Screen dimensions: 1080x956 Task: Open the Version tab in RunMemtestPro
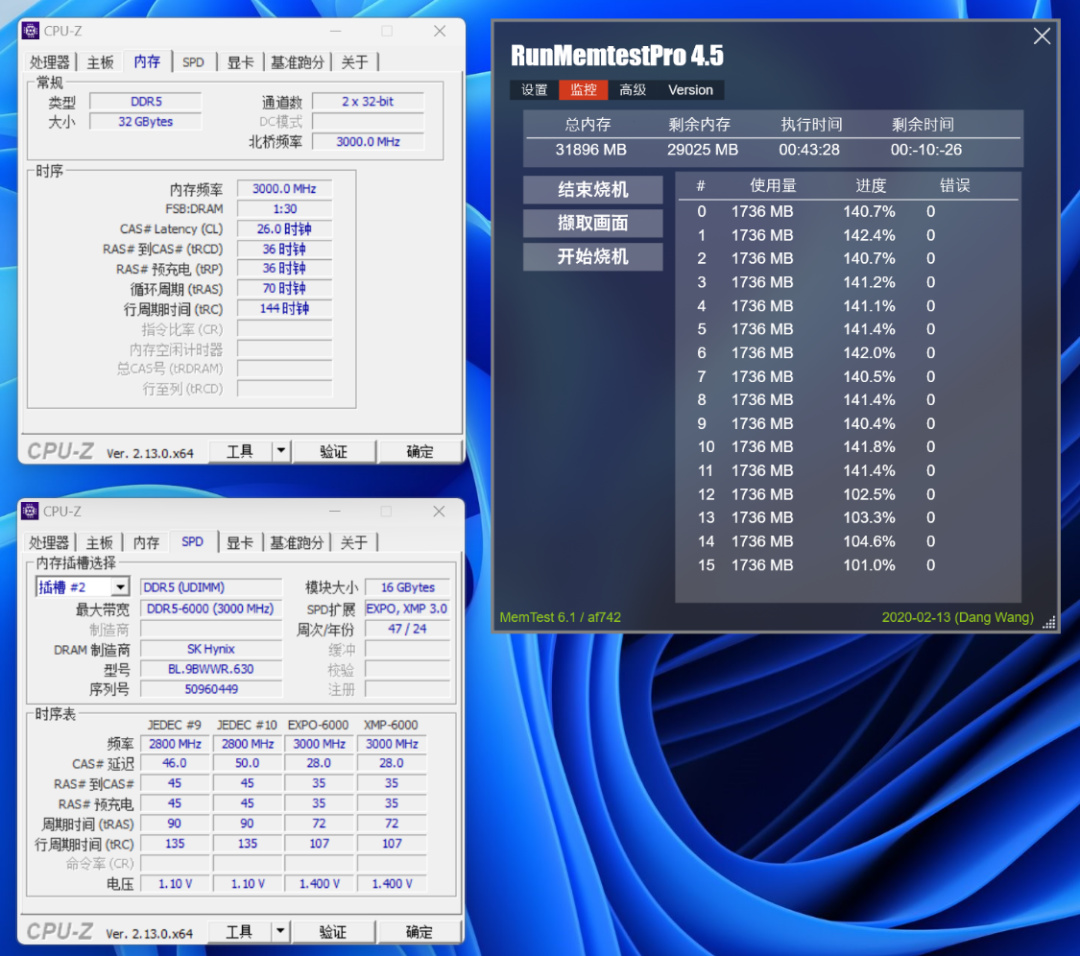[x=691, y=90]
